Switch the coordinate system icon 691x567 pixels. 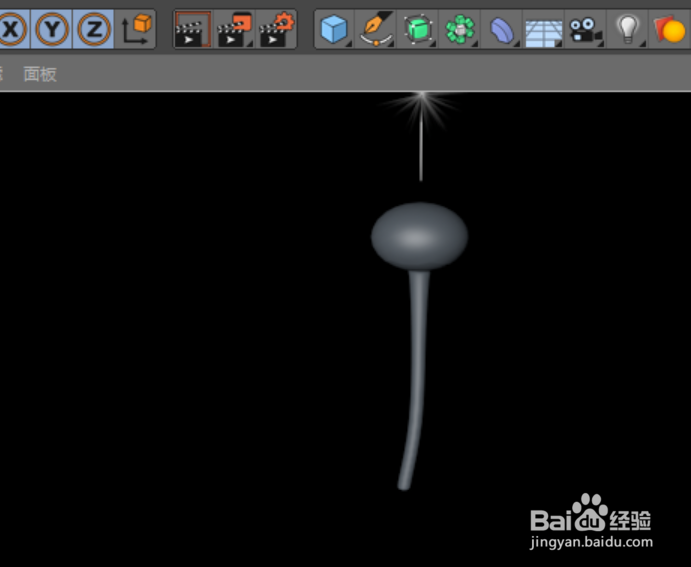pyautogui.click(x=136, y=29)
